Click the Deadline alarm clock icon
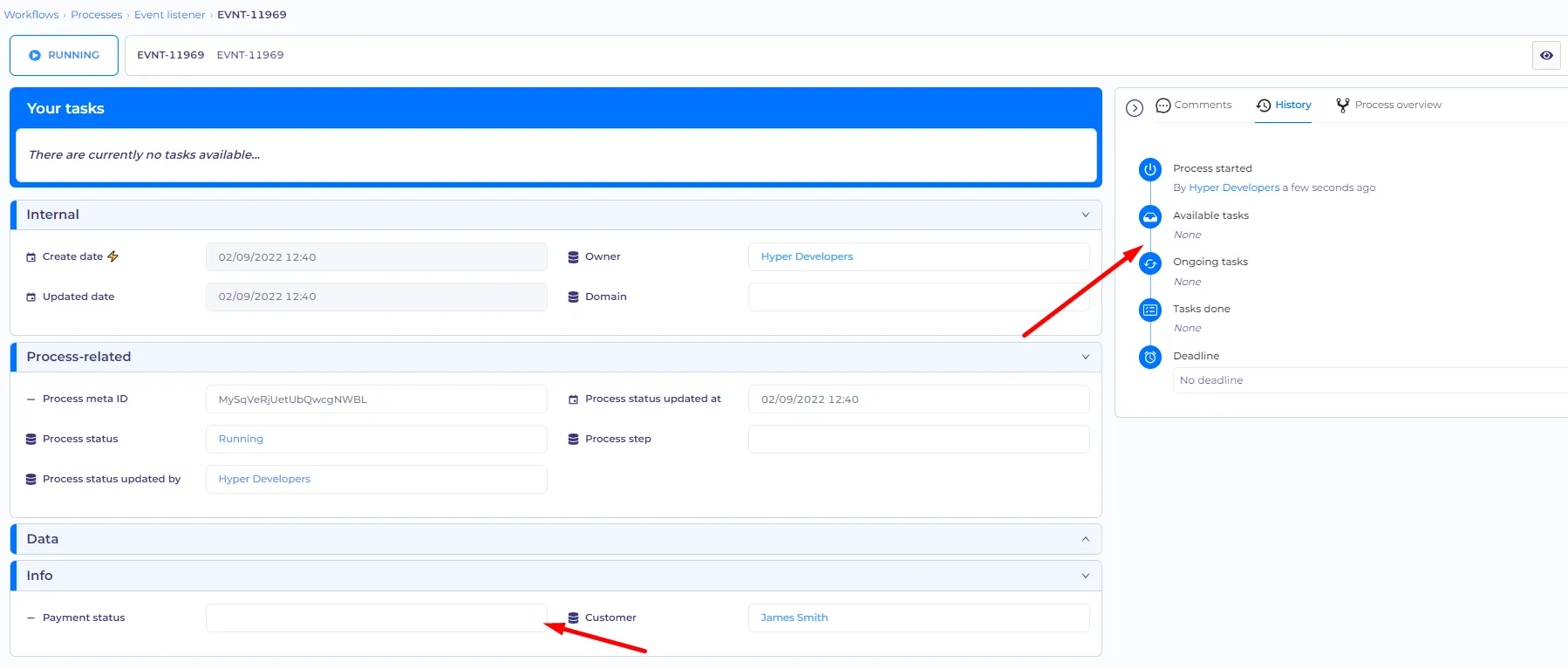1568x669 pixels. click(1150, 357)
